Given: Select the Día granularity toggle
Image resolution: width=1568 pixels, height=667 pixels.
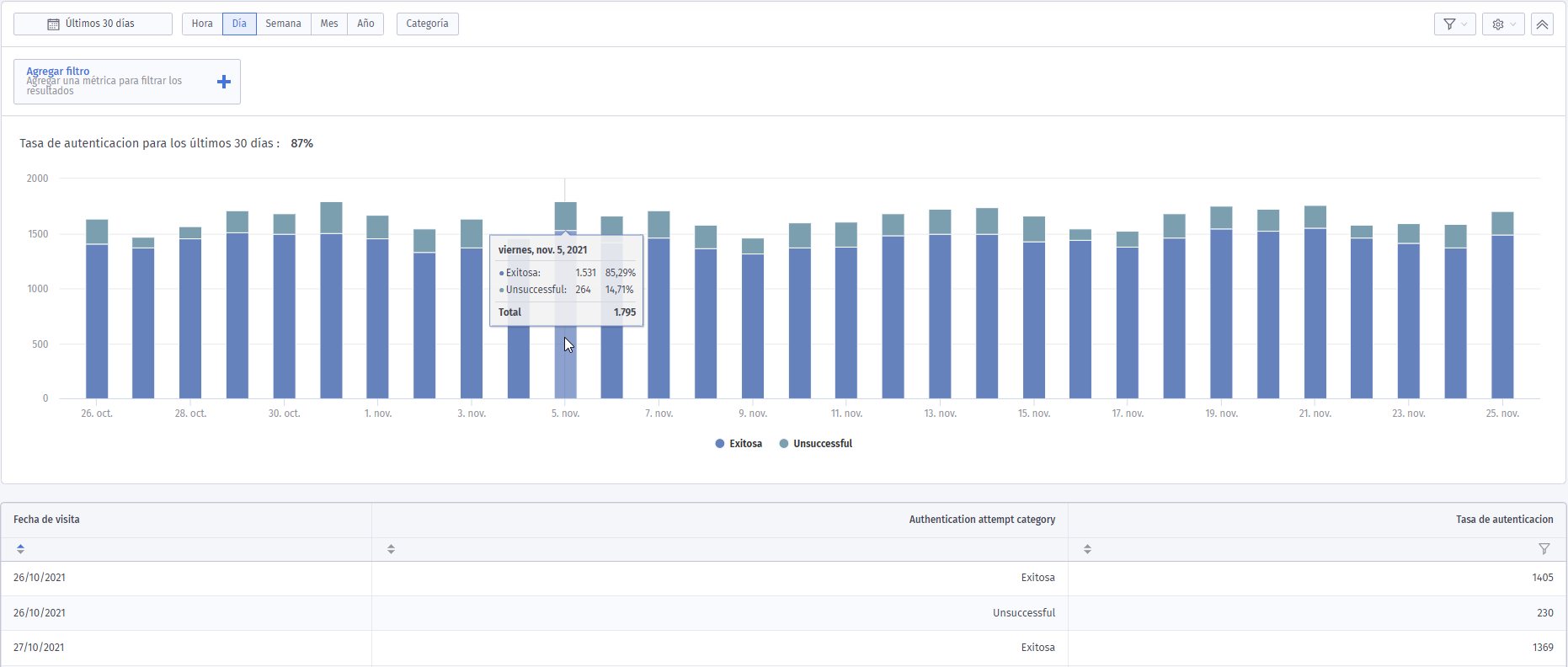Looking at the screenshot, I should point(239,24).
